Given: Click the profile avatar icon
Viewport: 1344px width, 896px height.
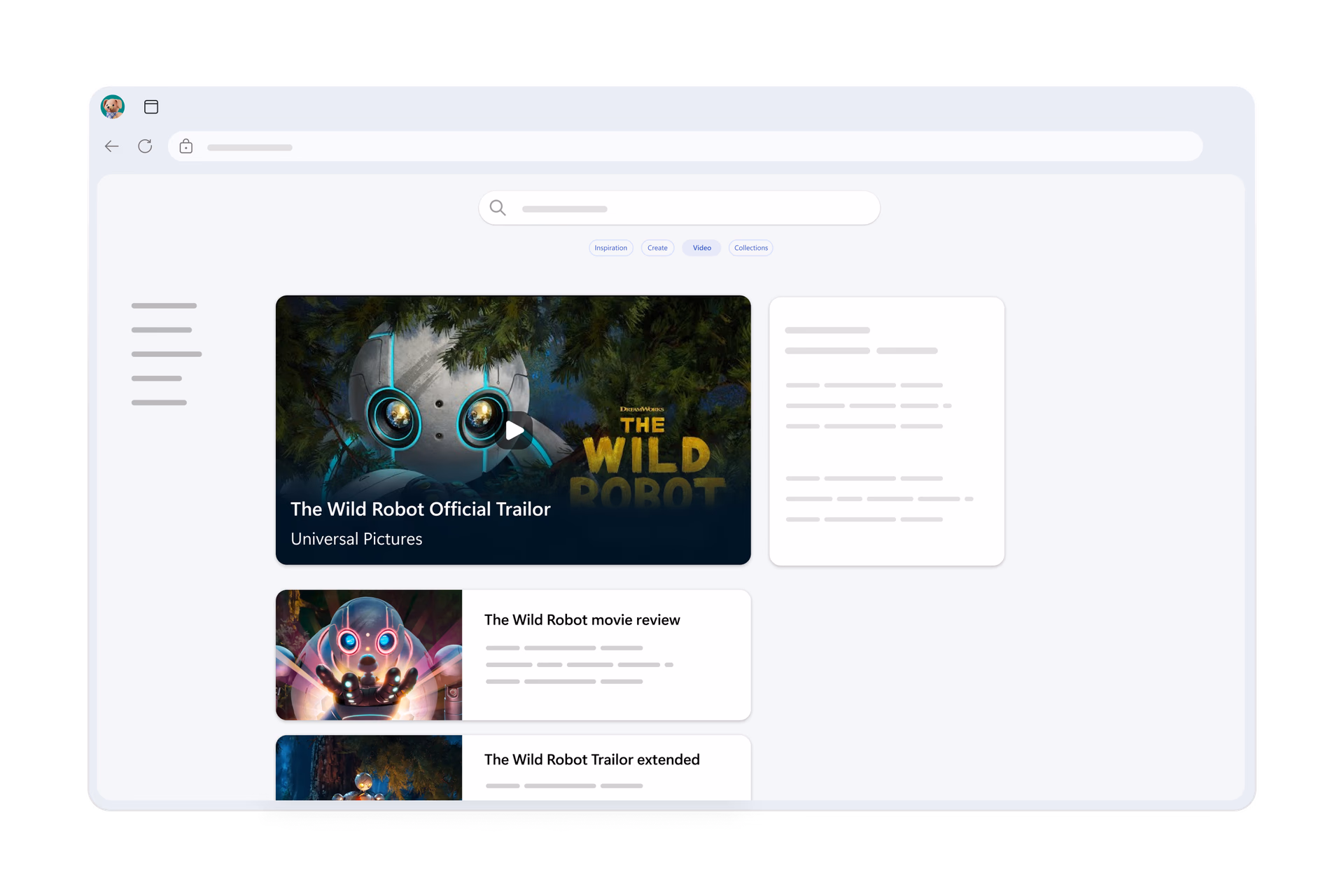Looking at the screenshot, I should [113, 106].
